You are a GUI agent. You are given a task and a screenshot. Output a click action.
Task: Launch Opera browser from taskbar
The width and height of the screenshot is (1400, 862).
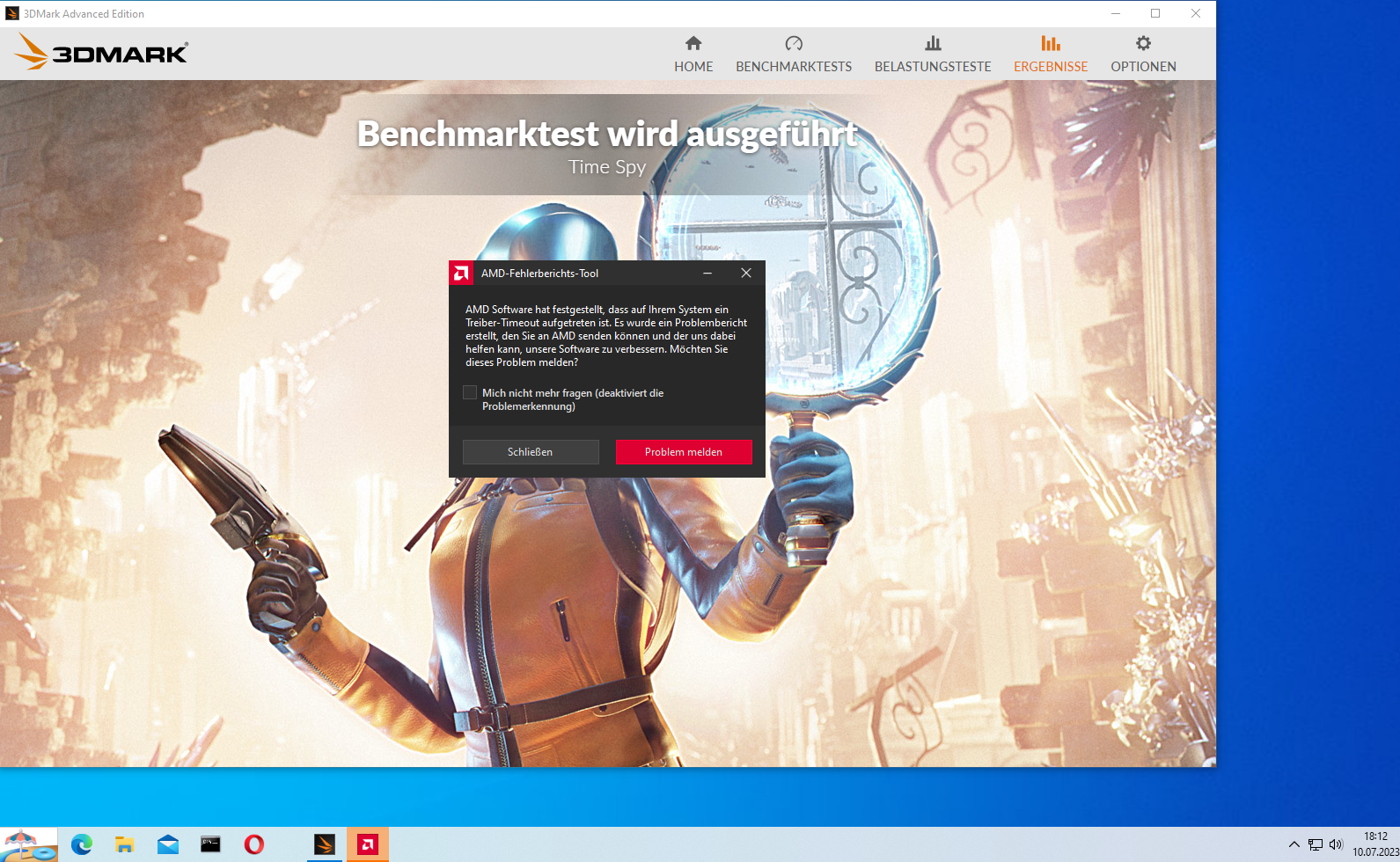coord(253,844)
